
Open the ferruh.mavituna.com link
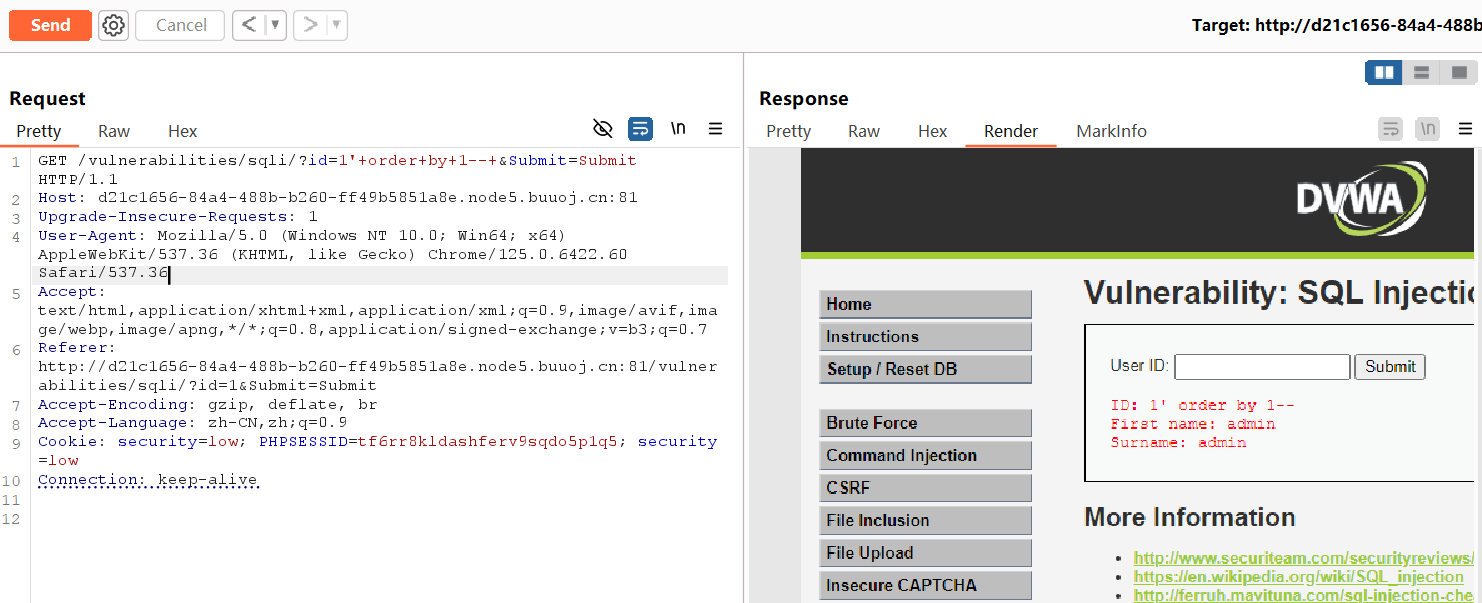(1304, 595)
